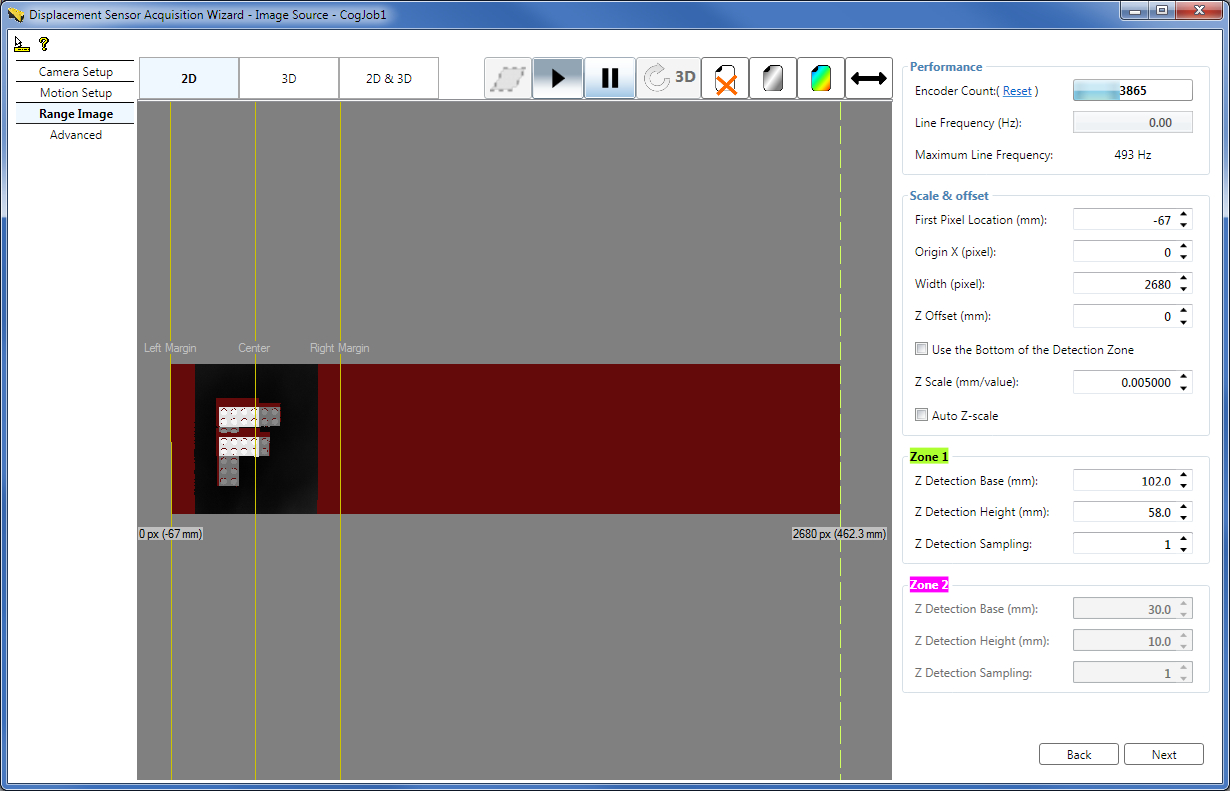Select the Z Detection Height field for Zone 1

coord(1125,512)
